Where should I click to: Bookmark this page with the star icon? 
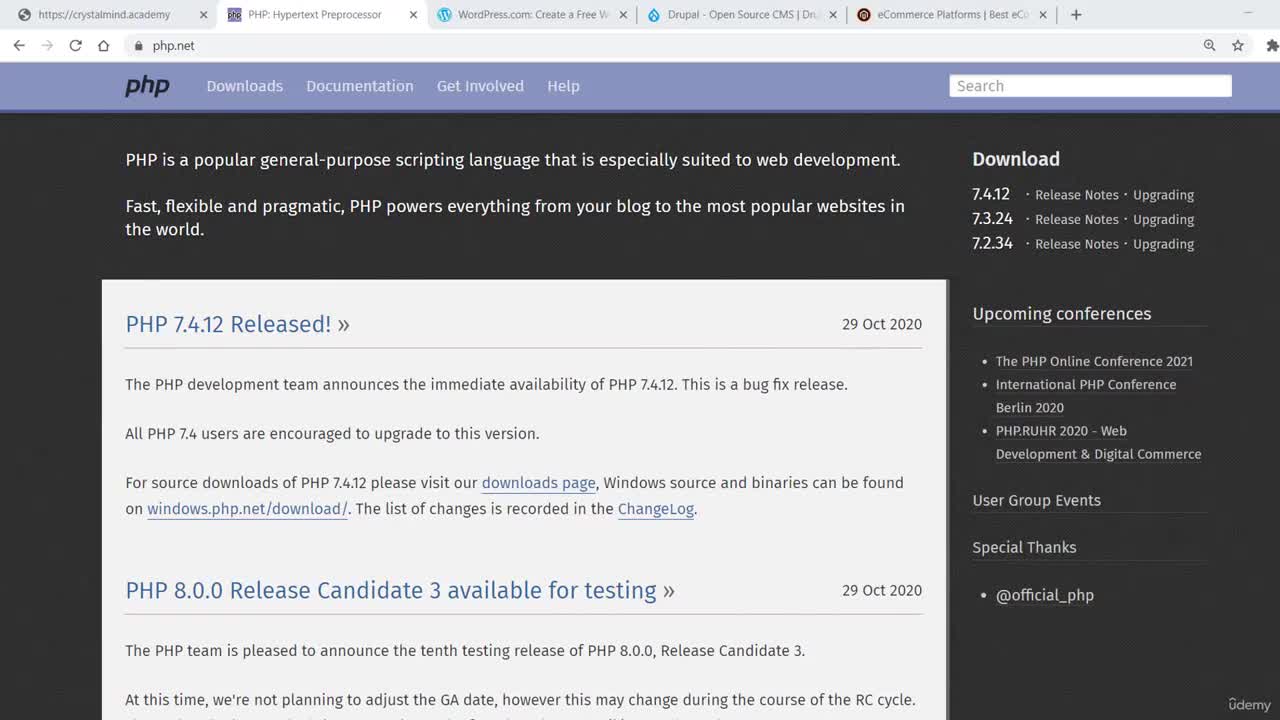pos(1238,46)
